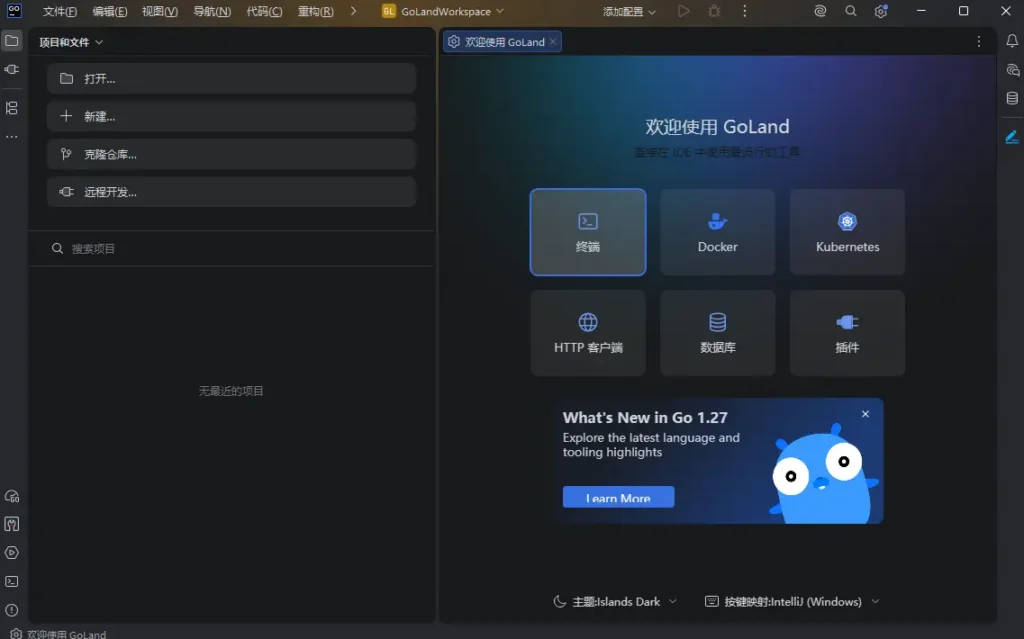Click the 克隆仓库... clone repository button
Image resolution: width=1024 pixels, height=639 pixels.
[231, 154]
